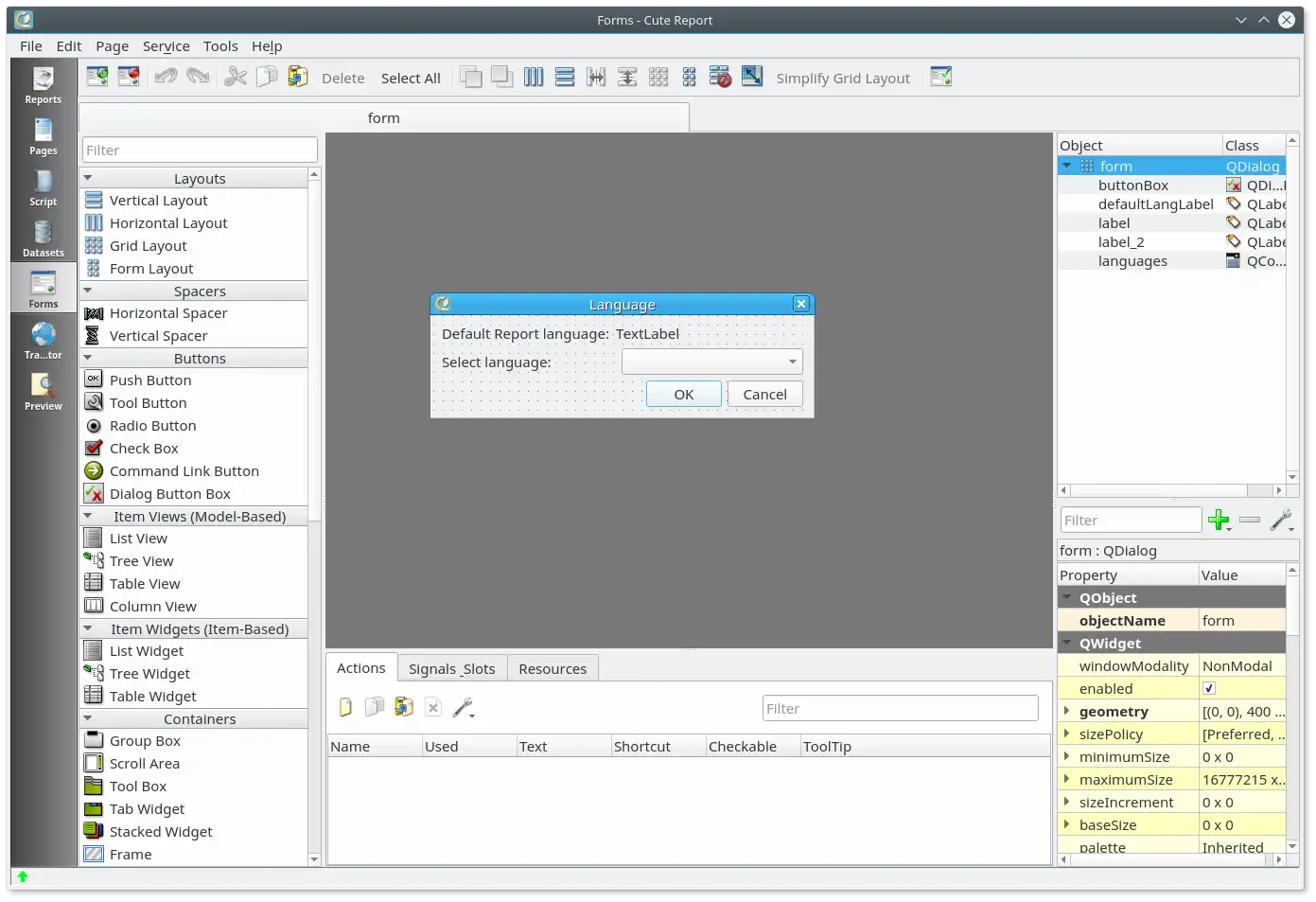This screenshot has height=902, width=1316.
Task: Expand the geometry property row
Action: click(1067, 712)
